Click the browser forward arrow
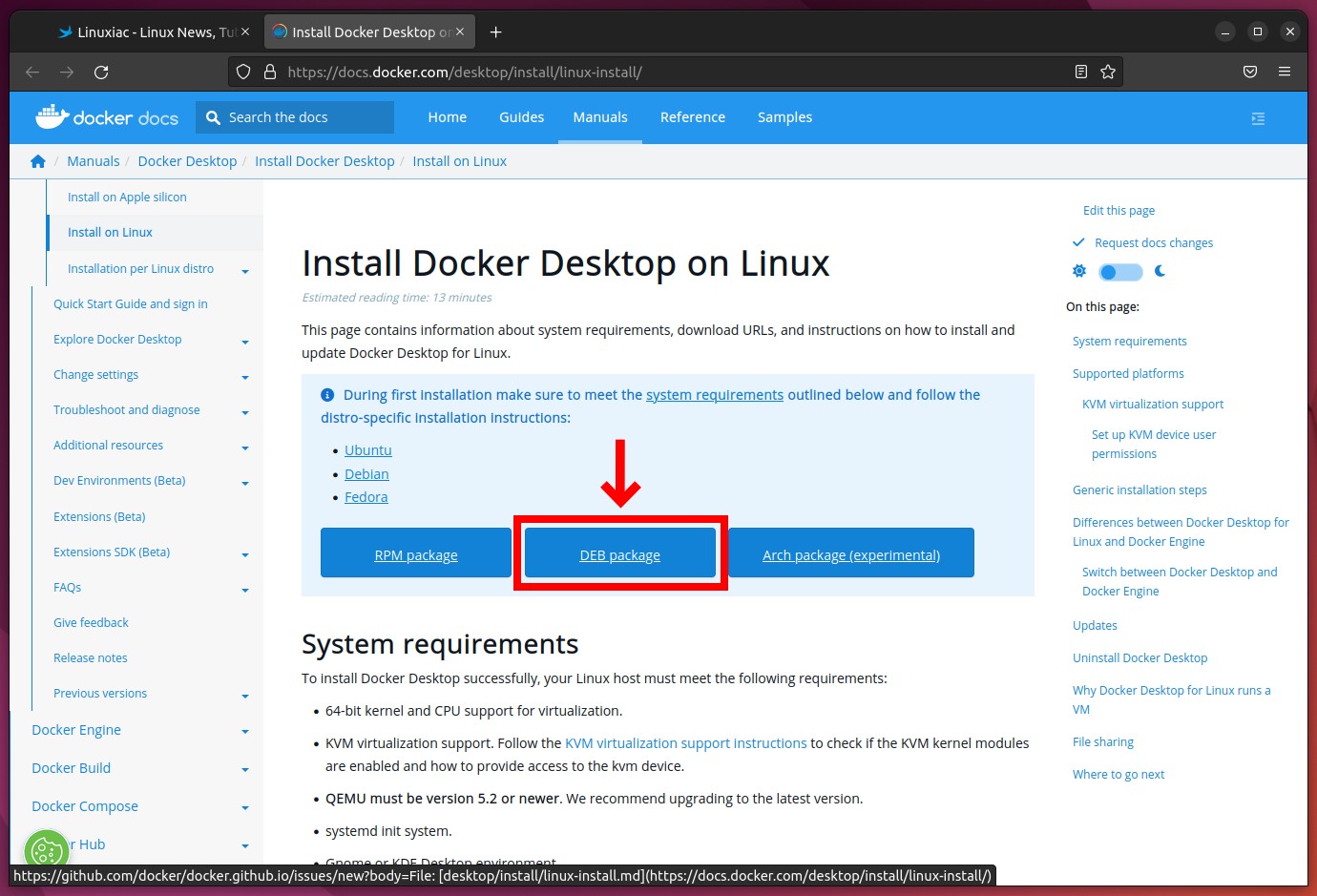Image resolution: width=1317 pixels, height=896 pixels. click(67, 72)
